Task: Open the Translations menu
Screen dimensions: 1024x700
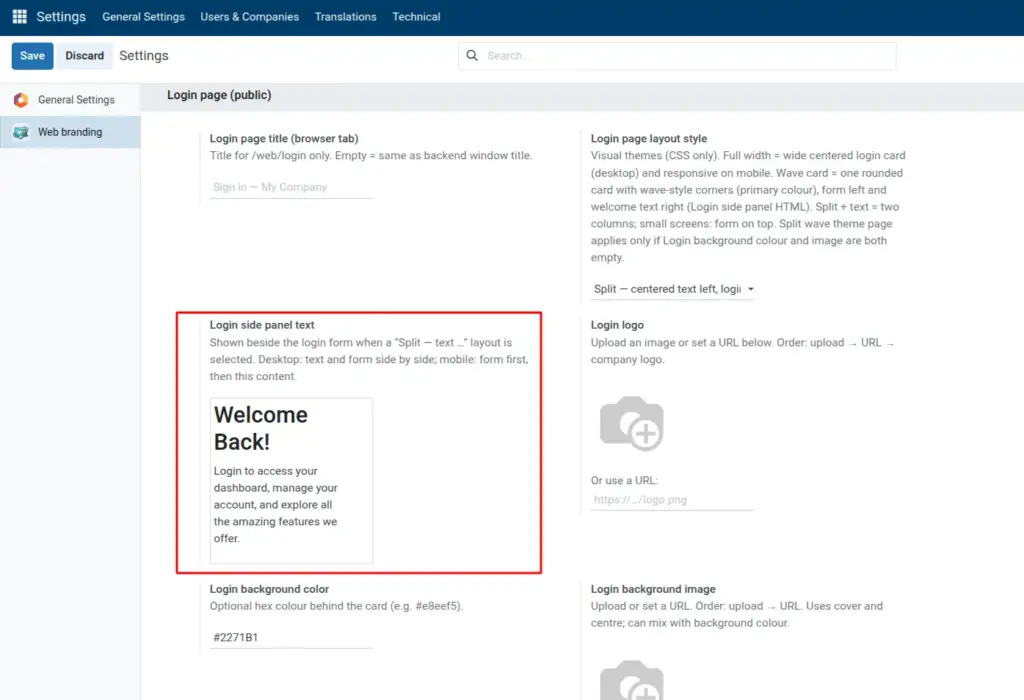Action: click(345, 17)
